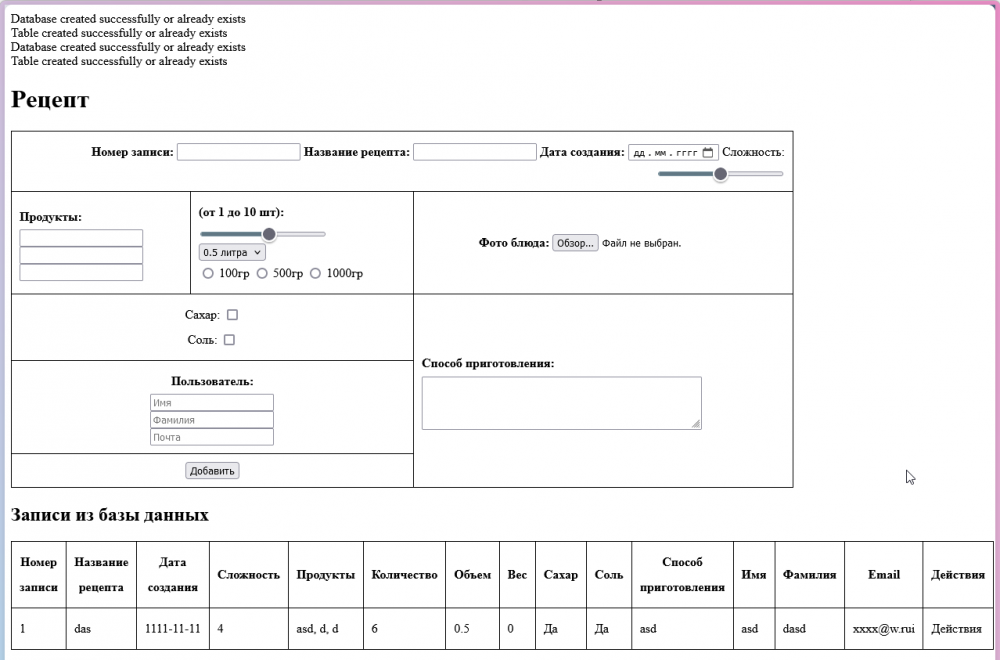Click the Действия link in table row
The height and width of the screenshot is (660, 1000).
956,629
